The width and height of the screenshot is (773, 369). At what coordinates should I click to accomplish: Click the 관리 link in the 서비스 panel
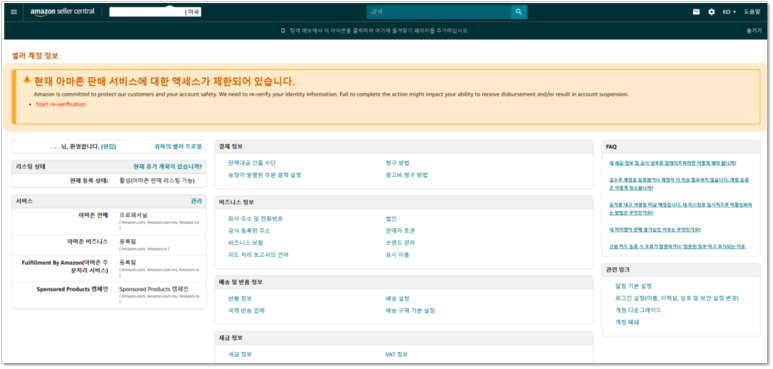pos(196,201)
